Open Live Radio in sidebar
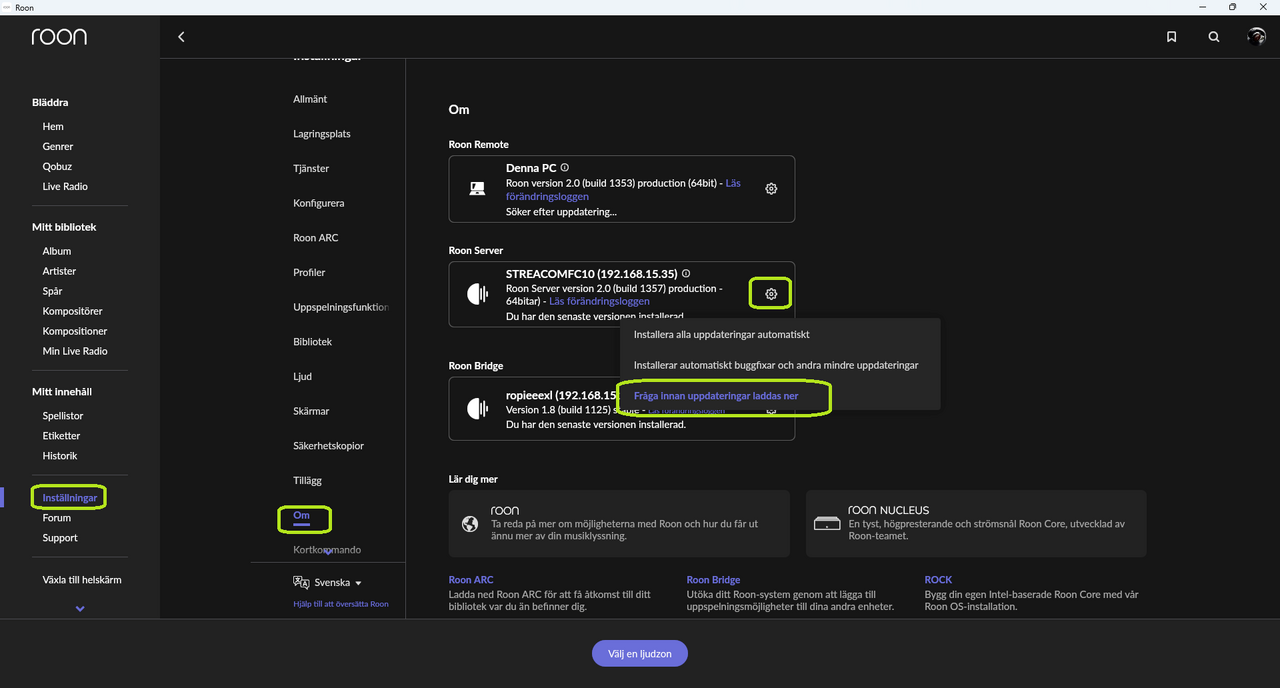Screen dimensions: 1280x688 [x=65, y=186]
